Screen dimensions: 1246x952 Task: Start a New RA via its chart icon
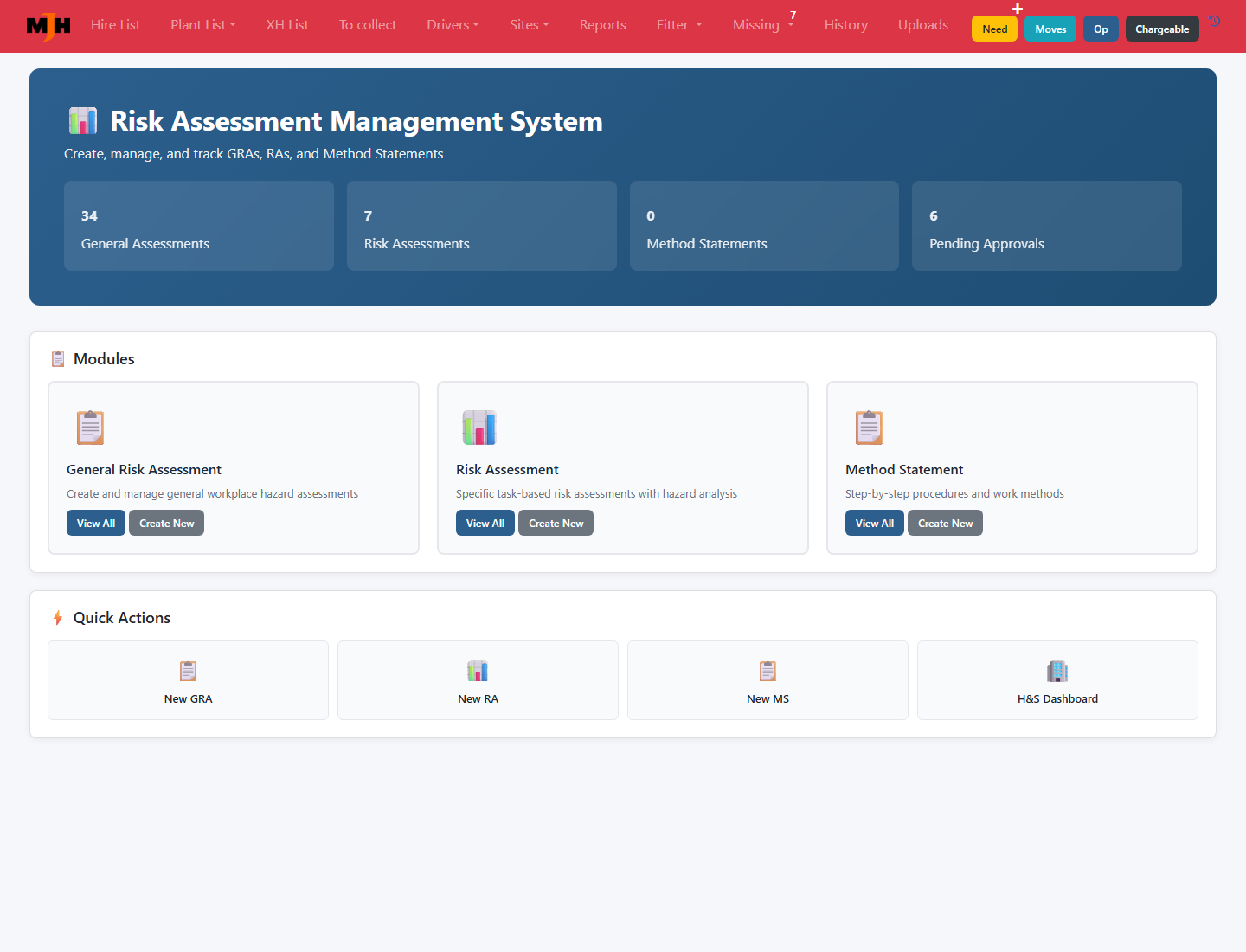pyautogui.click(x=478, y=671)
